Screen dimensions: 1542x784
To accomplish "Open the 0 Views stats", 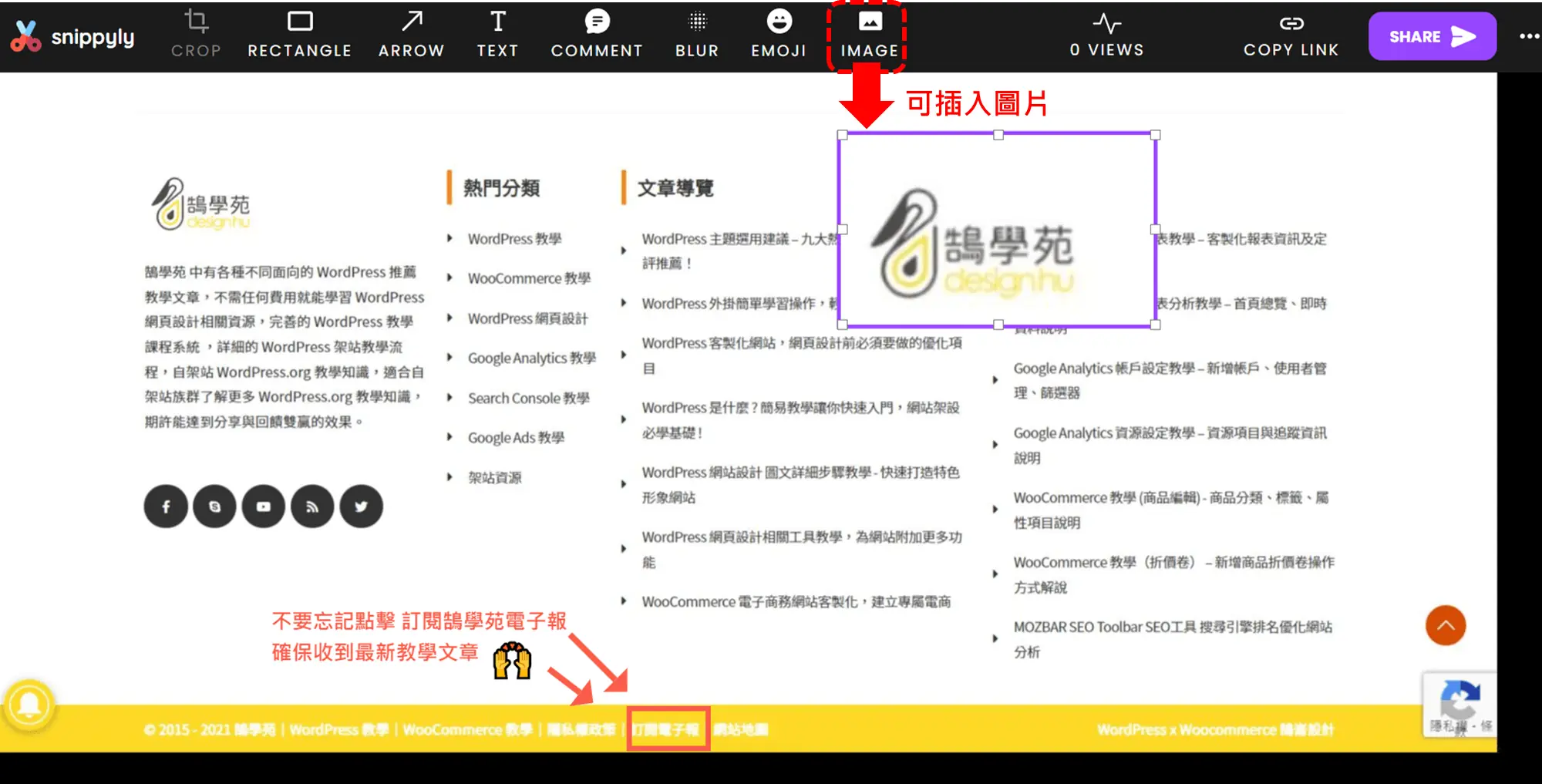I will pyautogui.click(x=1106, y=35).
